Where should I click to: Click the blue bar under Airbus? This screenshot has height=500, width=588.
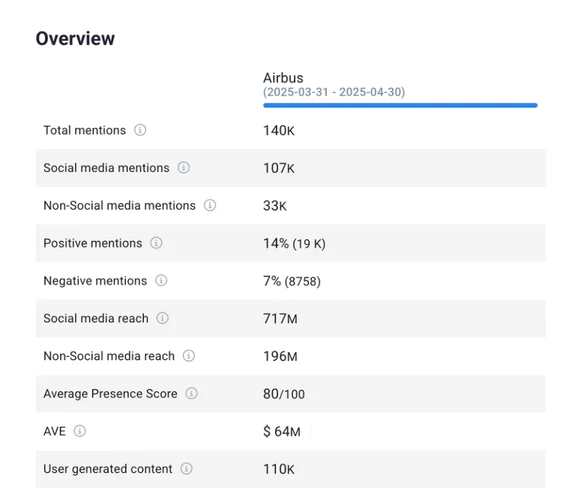click(x=400, y=105)
